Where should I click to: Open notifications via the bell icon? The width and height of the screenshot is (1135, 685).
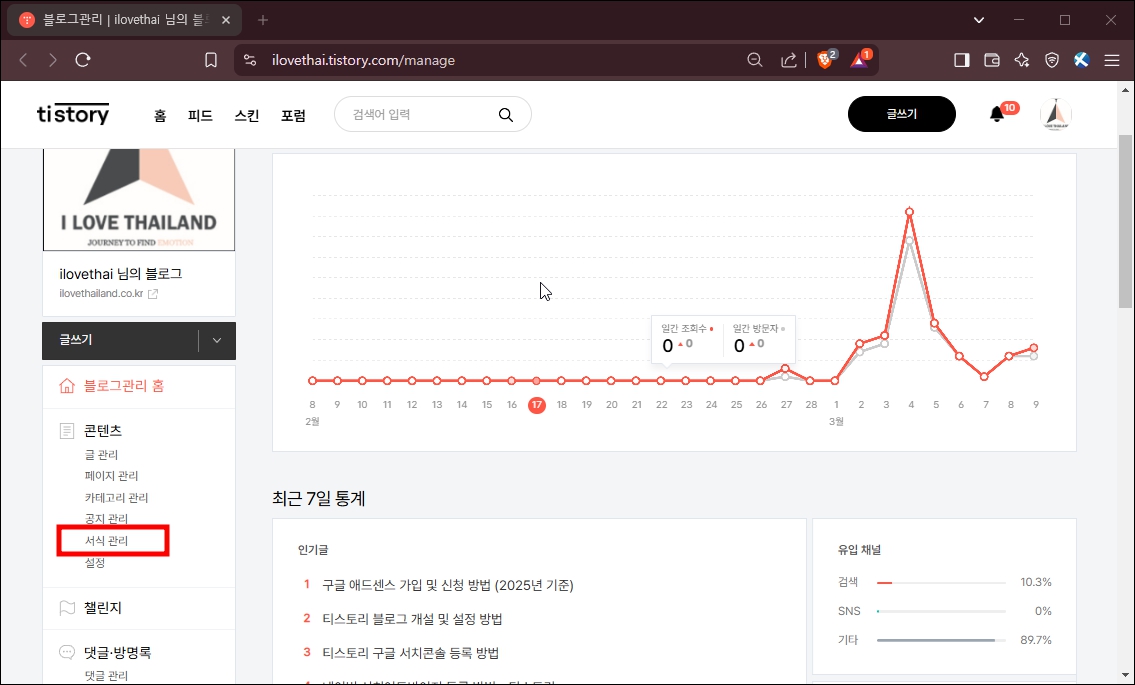[997, 114]
